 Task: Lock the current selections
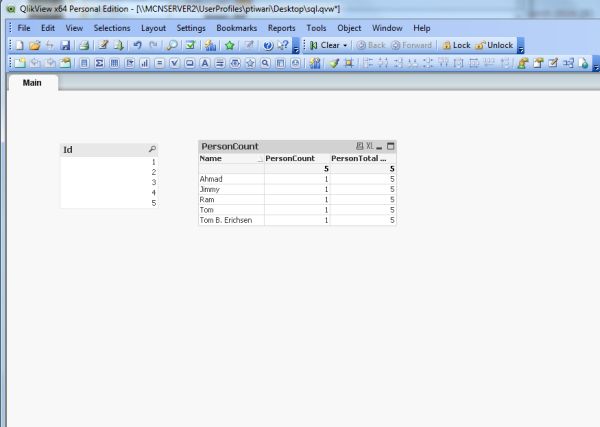(x=457, y=45)
